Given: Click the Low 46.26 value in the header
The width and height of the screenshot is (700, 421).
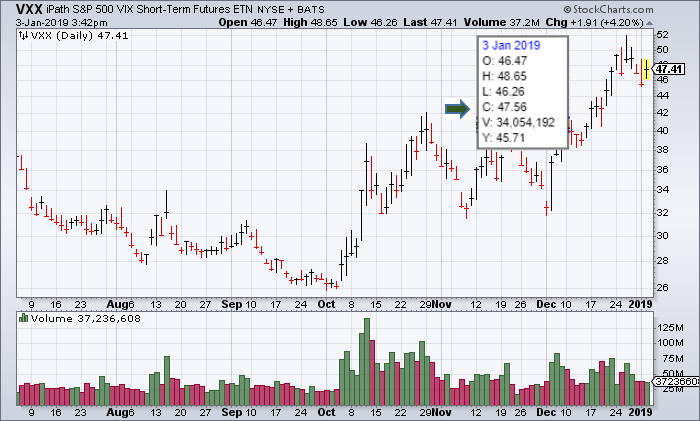Looking at the screenshot, I should click(370, 22).
